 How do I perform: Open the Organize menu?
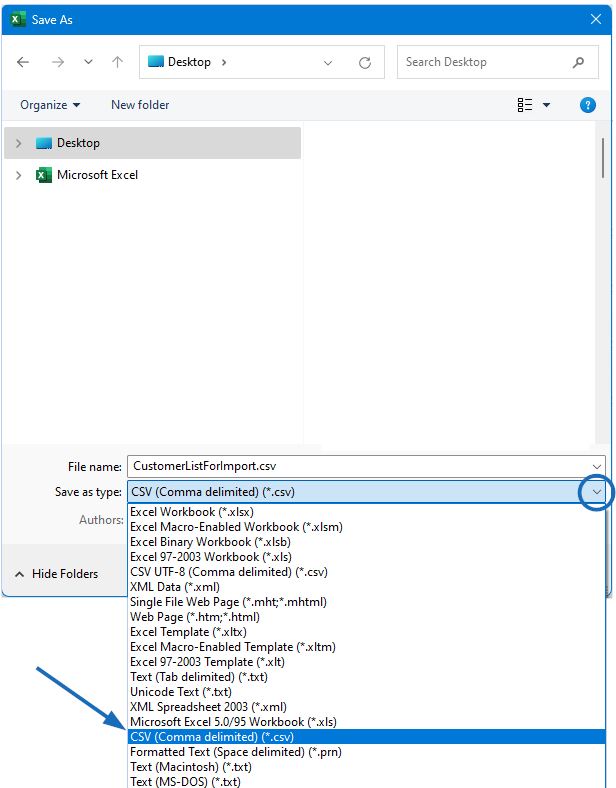click(50, 105)
